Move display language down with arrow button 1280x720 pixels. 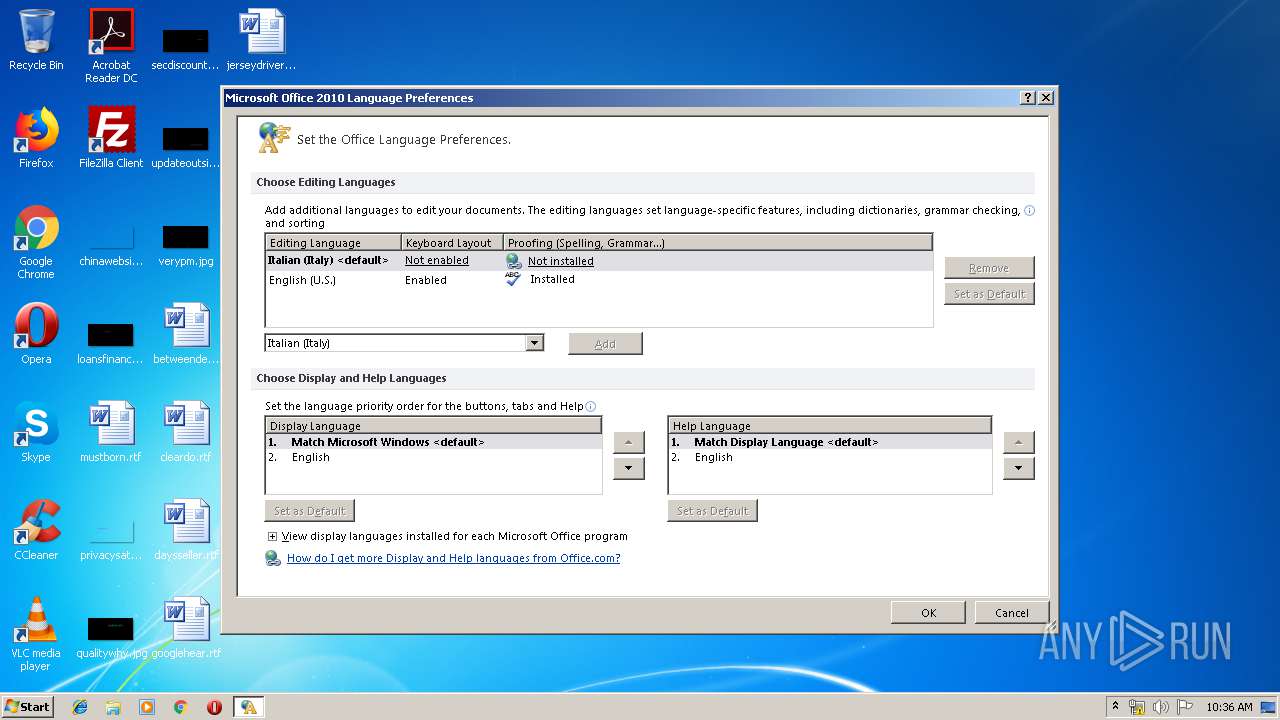(628, 468)
